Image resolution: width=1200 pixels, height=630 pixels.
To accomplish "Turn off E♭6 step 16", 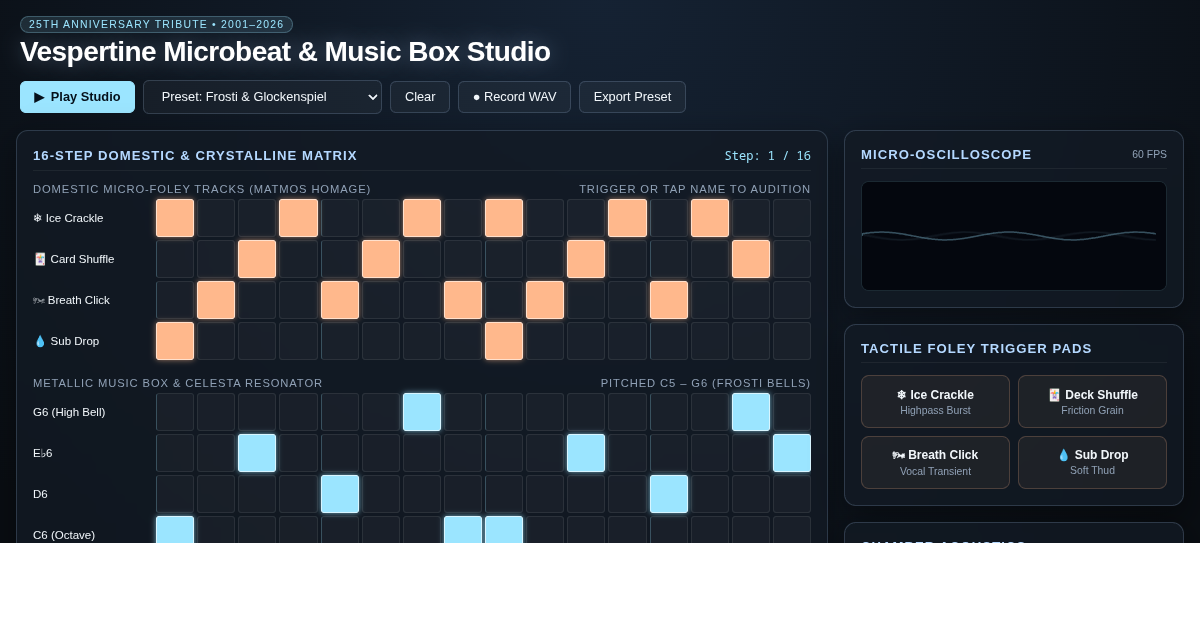I will [792, 453].
